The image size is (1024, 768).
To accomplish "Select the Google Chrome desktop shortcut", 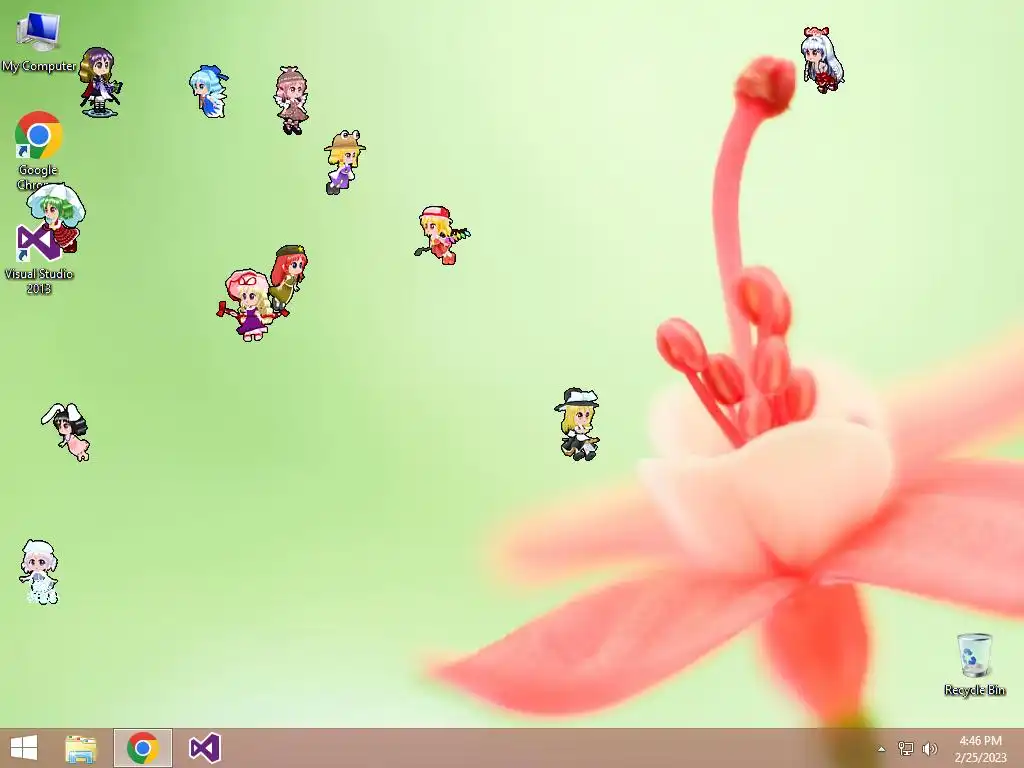I will tap(38, 150).
